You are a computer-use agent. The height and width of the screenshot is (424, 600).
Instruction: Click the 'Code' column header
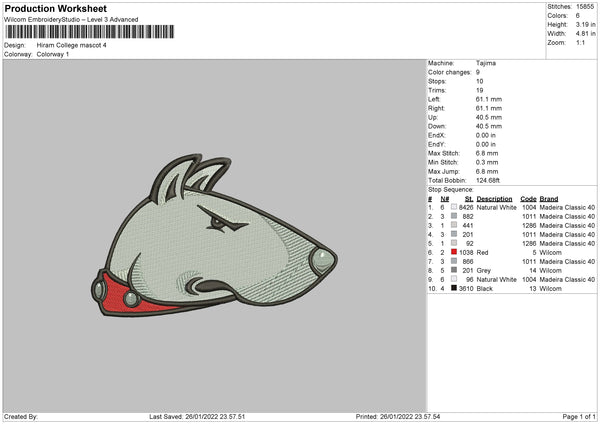pyautogui.click(x=528, y=199)
